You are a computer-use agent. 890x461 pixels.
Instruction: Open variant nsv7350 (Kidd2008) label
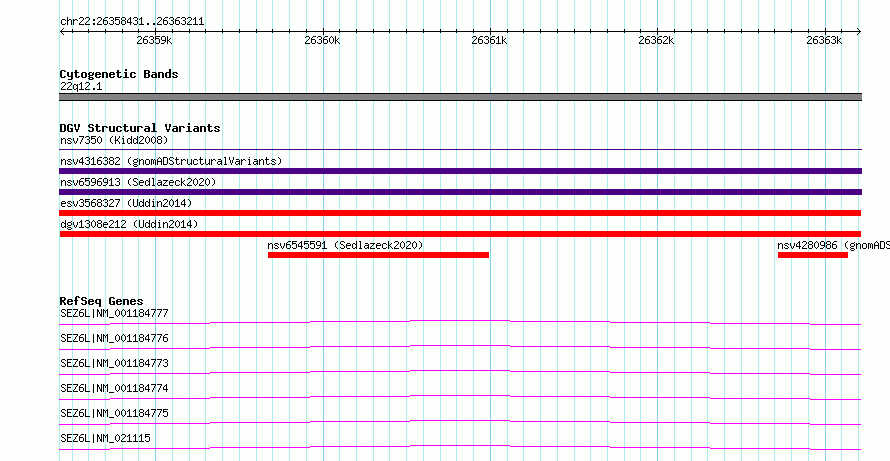tap(114, 140)
